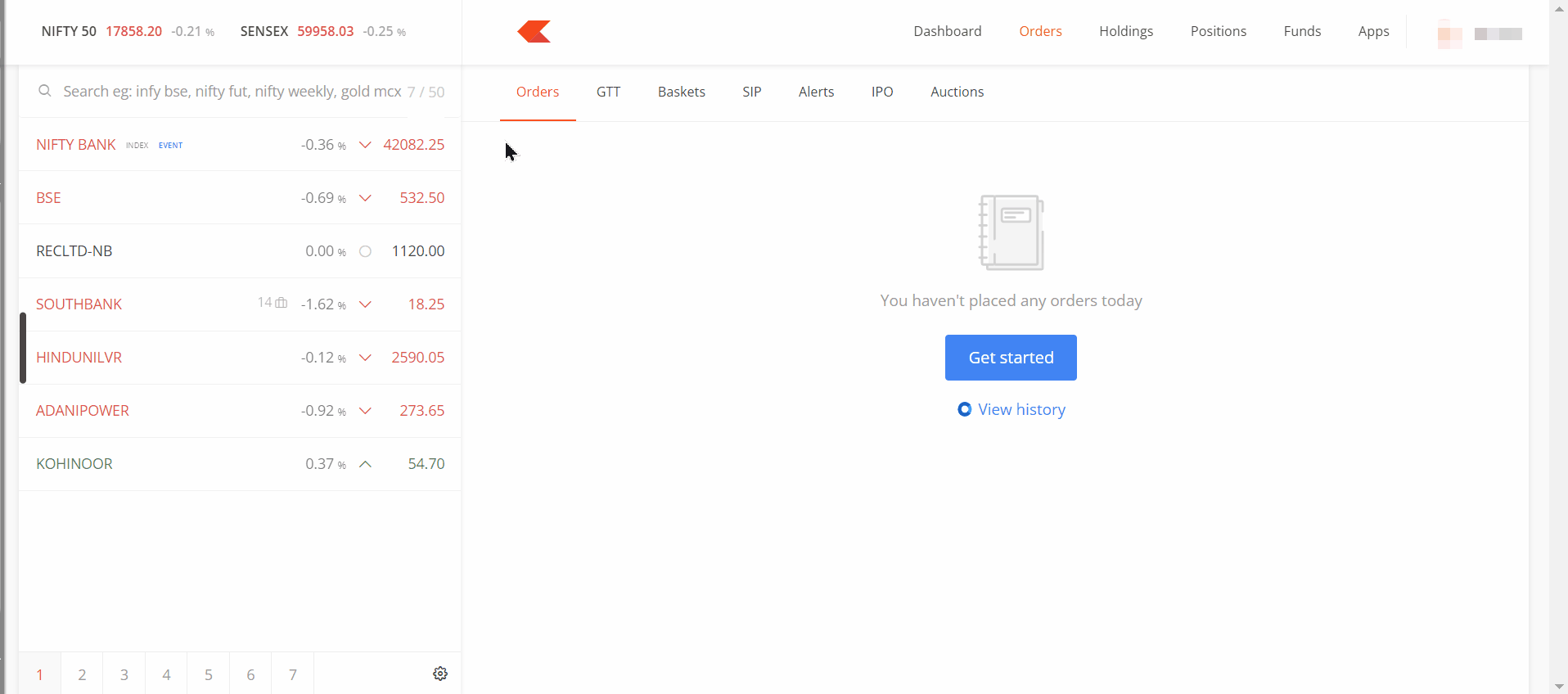Click the SOUTHBANK holdings briefcase icon

pos(282,303)
